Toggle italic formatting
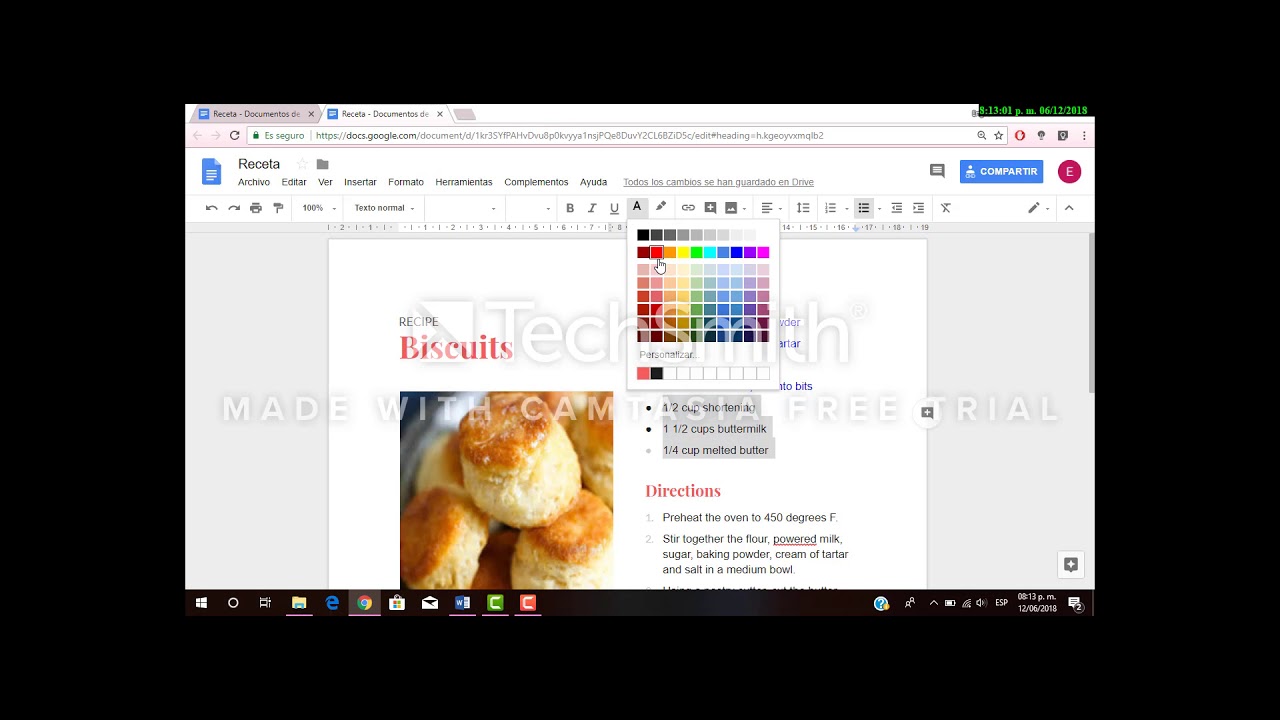 click(592, 208)
